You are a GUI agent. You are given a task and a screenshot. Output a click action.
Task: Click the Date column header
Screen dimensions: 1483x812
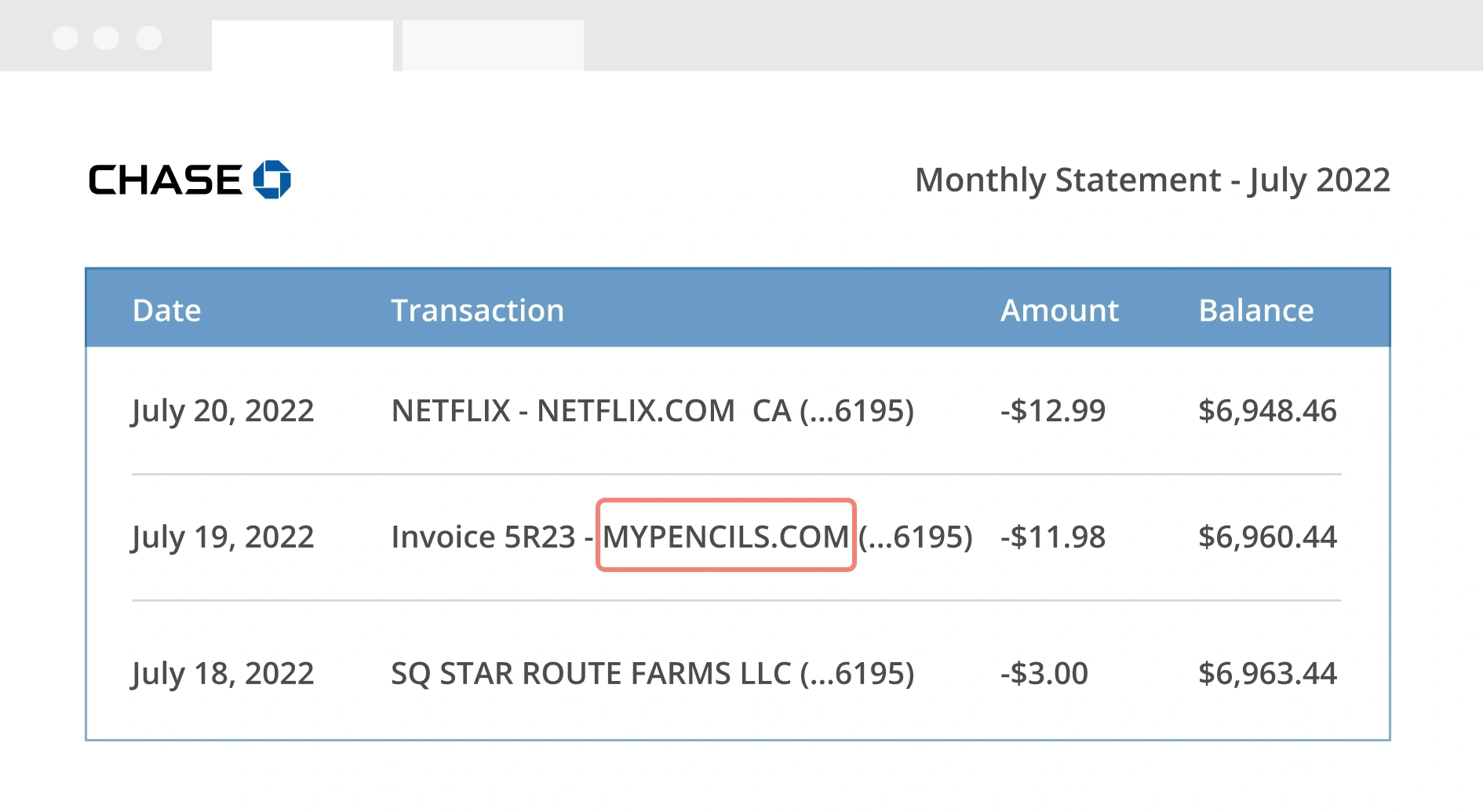point(167,311)
